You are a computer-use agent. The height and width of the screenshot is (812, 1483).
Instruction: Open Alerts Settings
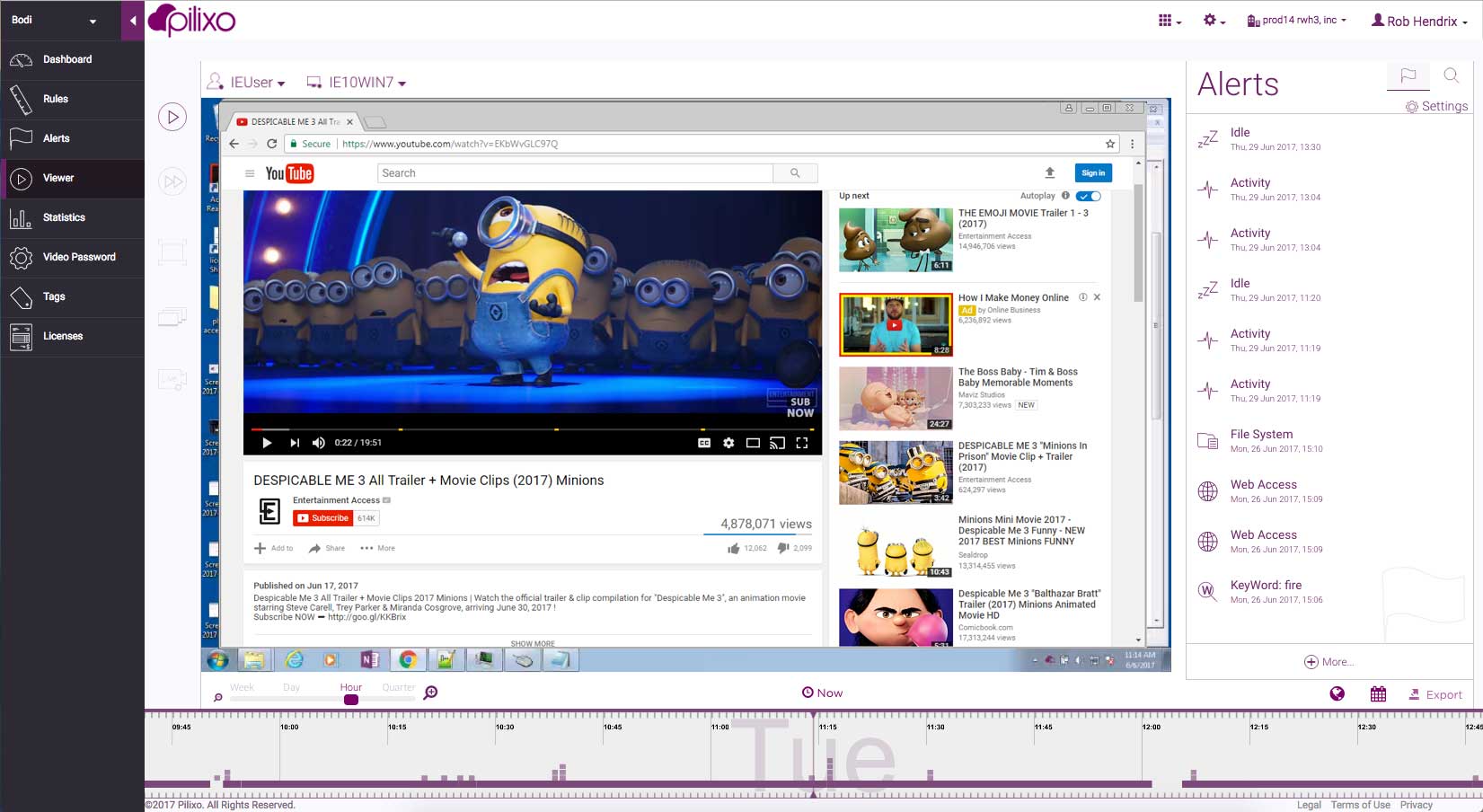click(x=1437, y=106)
